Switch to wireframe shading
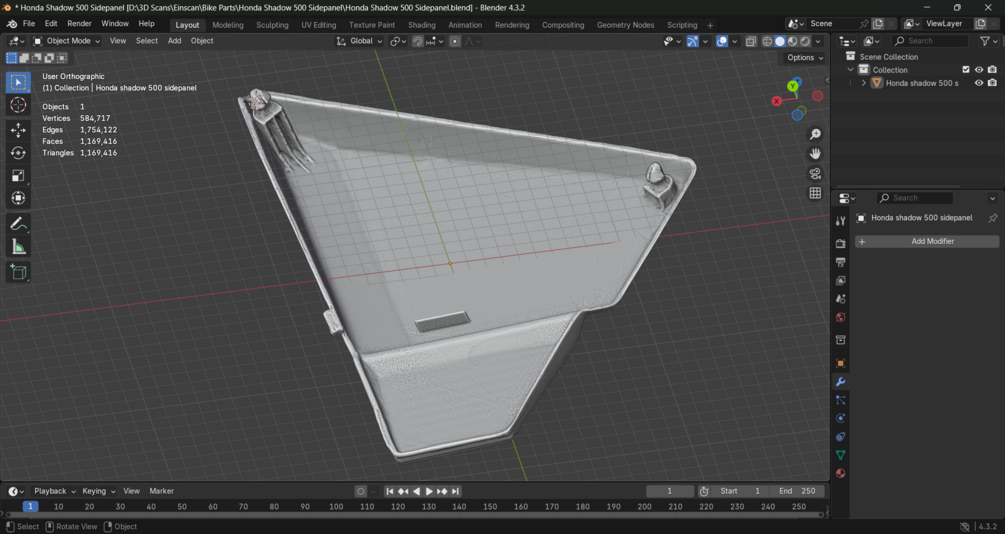The image size is (1005, 534). [767, 41]
